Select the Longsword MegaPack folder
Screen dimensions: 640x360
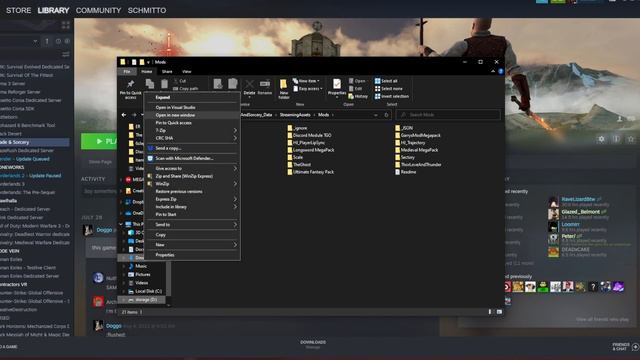click(311, 150)
